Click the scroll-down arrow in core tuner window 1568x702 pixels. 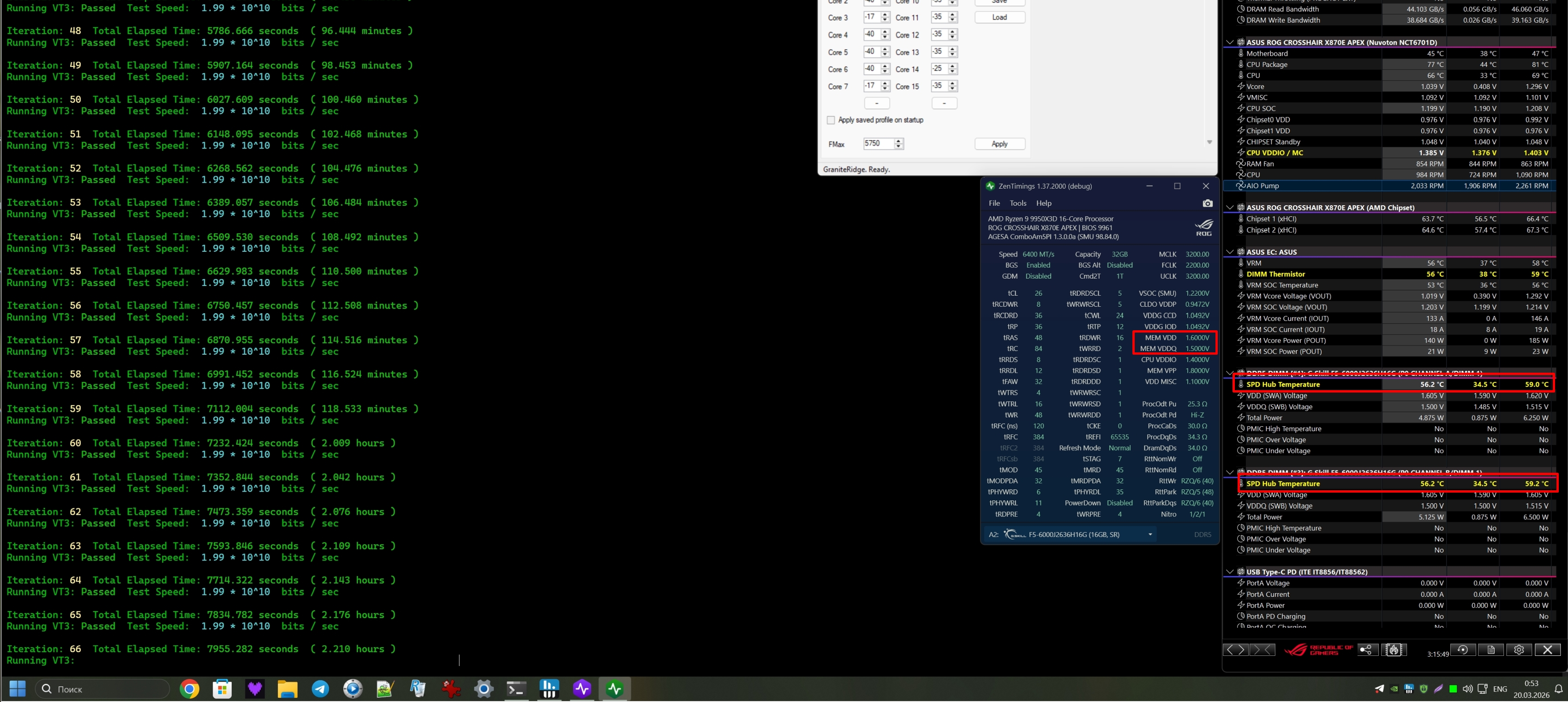pyautogui.click(x=1209, y=143)
